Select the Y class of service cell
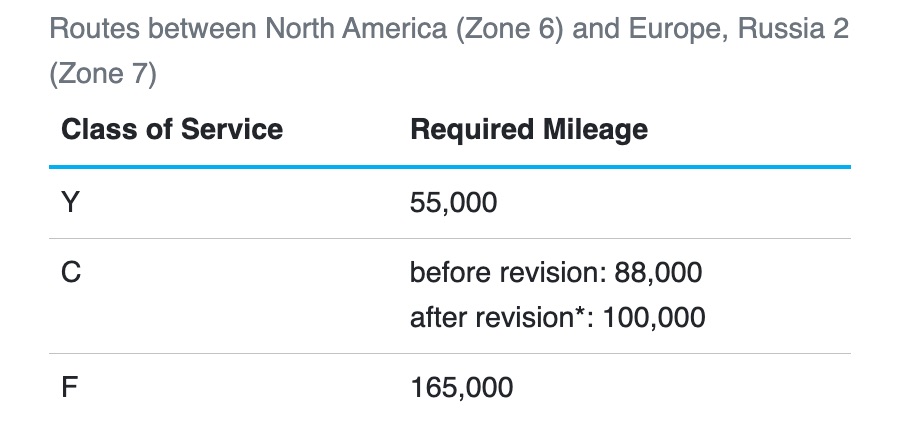 point(70,203)
